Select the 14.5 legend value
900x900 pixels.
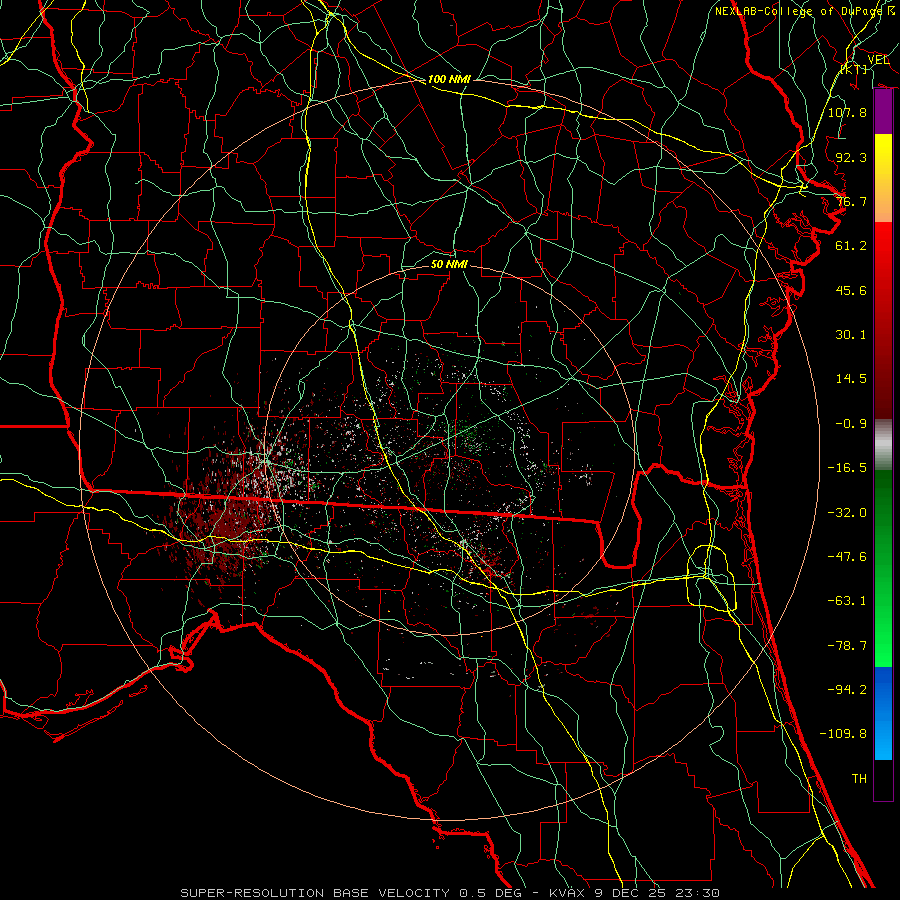pyautogui.click(x=851, y=379)
